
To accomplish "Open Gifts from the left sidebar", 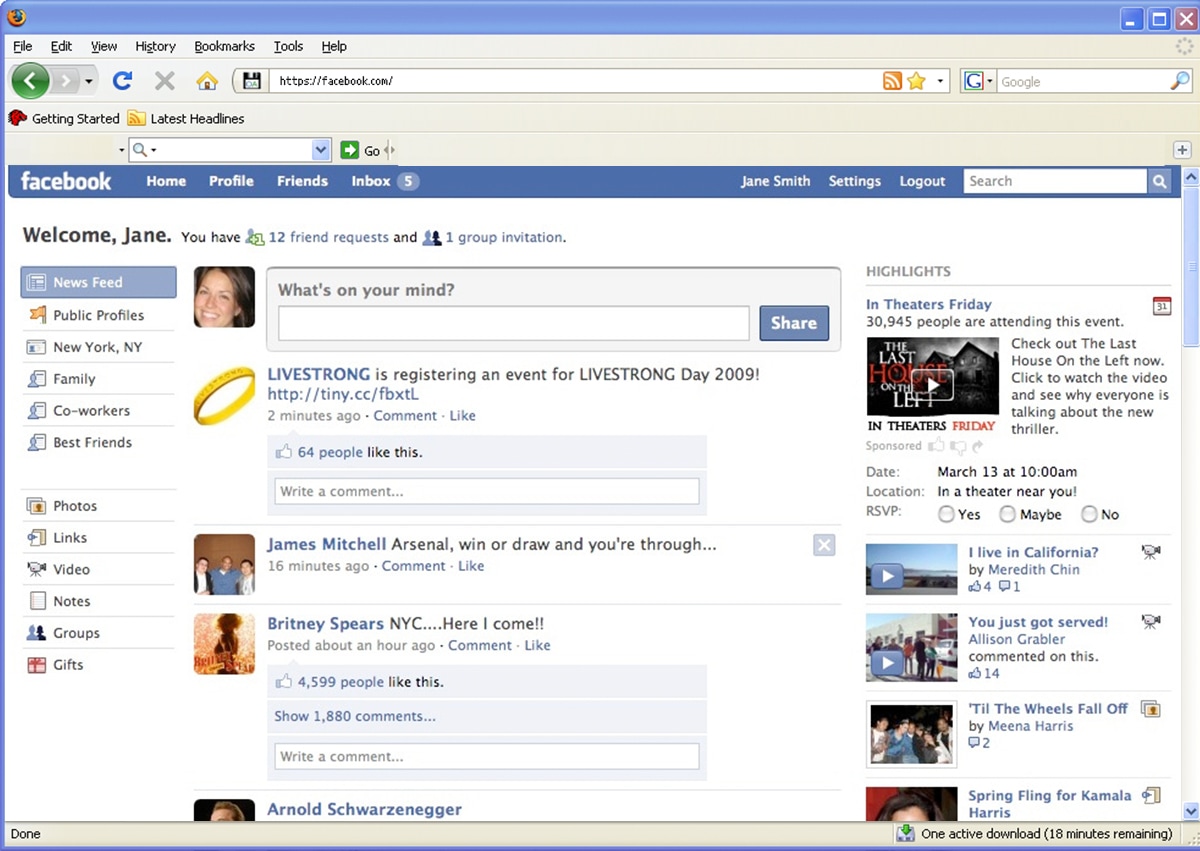I will tap(67, 665).
